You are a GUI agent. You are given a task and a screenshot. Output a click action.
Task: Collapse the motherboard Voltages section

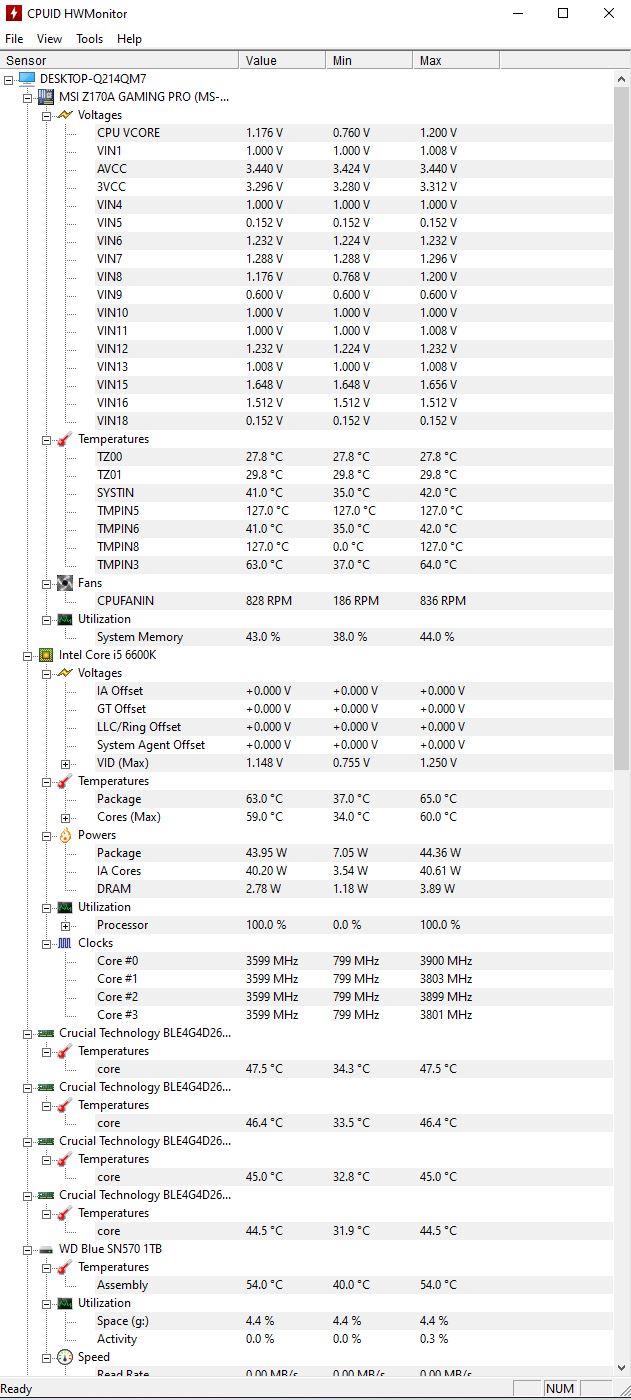pyautogui.click(x=46, y=115)
